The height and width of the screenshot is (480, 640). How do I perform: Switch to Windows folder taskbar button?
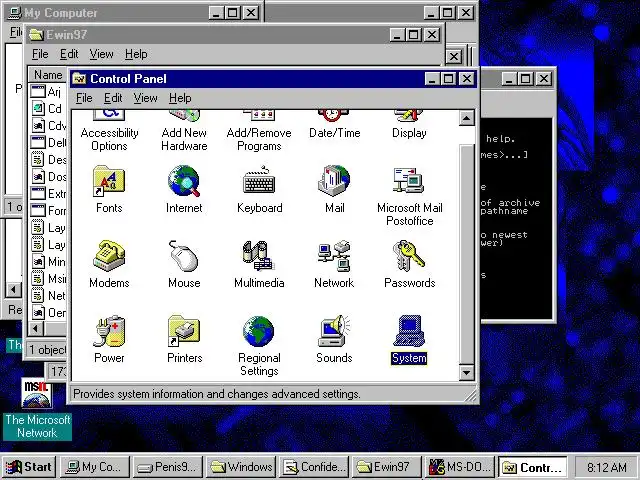pyautogui.click(x=240, y=467)
